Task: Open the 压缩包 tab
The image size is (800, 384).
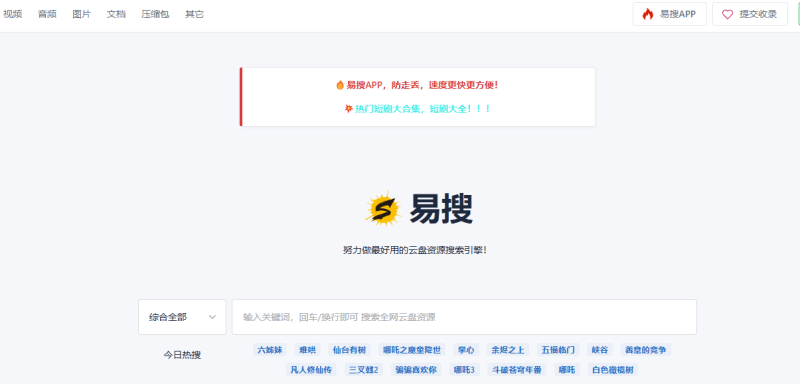Action: tap(155, 14)
